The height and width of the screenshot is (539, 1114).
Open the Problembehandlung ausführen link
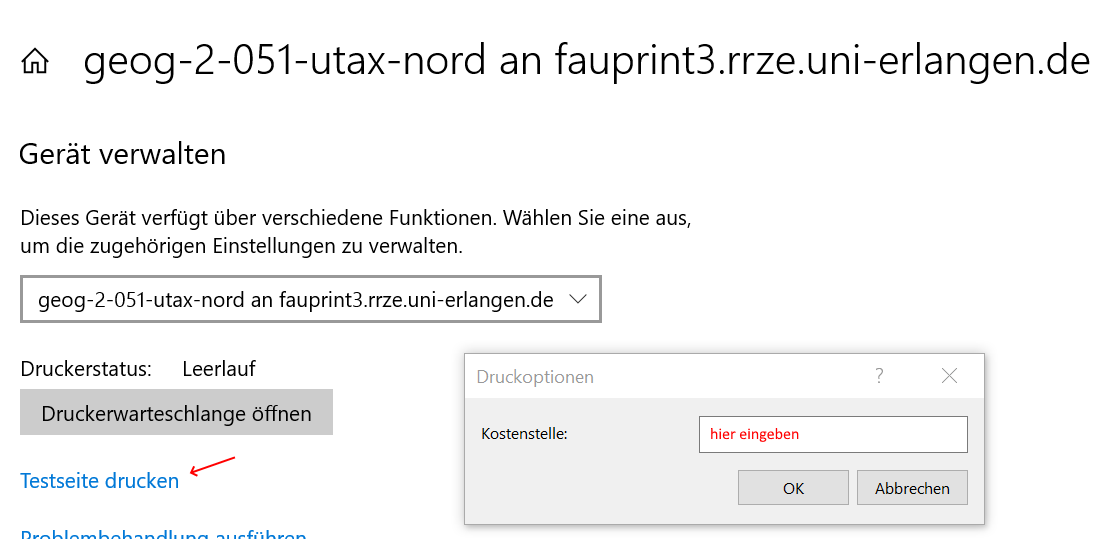coord(163,533)
